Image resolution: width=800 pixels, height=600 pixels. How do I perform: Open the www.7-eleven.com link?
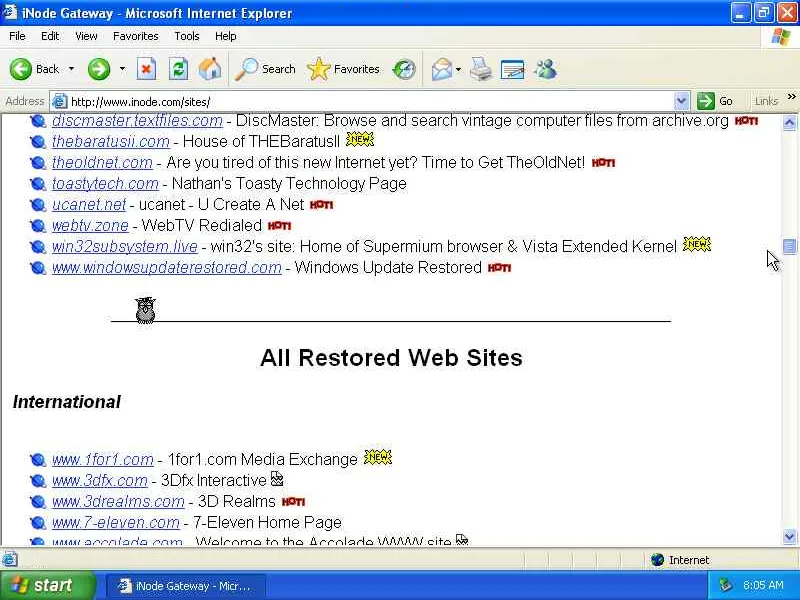pyautogui.click(x=116, y=522)
